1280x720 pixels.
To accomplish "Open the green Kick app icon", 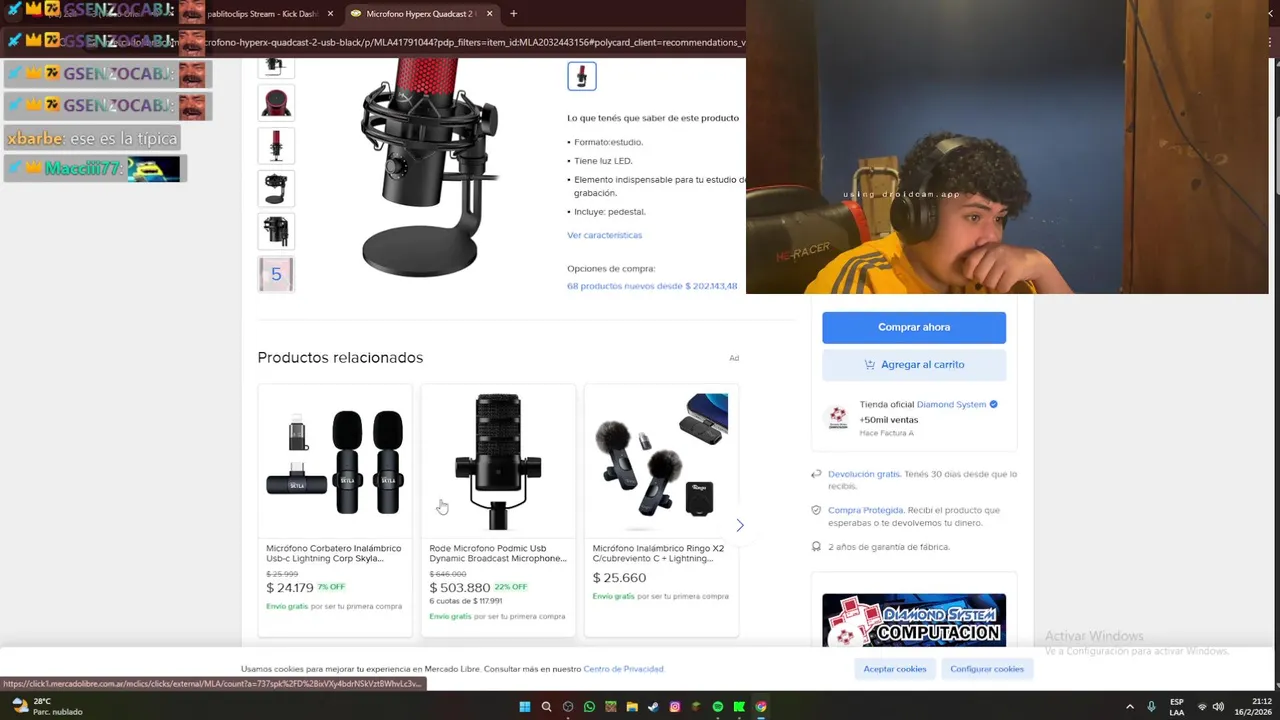I will point(739,707).
